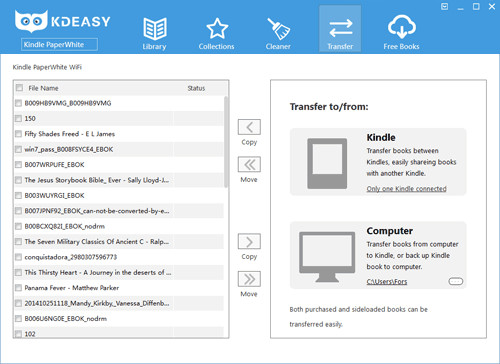500x364 pixels.
Task: Check the B003WUYRGI_EBOK checkbox
Action: (x=18, y=195)
